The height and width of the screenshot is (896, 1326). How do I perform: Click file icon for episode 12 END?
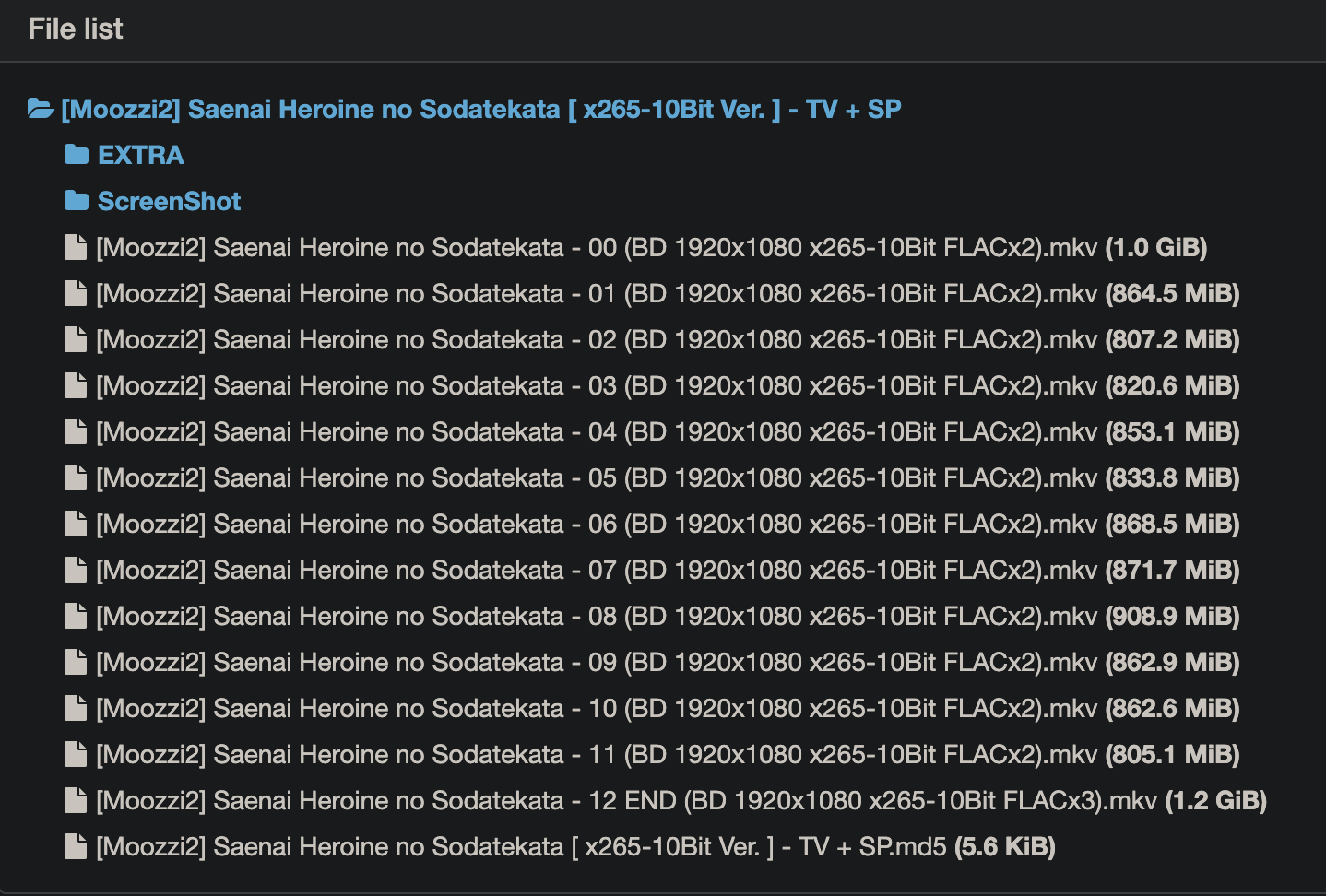(76, 800)
